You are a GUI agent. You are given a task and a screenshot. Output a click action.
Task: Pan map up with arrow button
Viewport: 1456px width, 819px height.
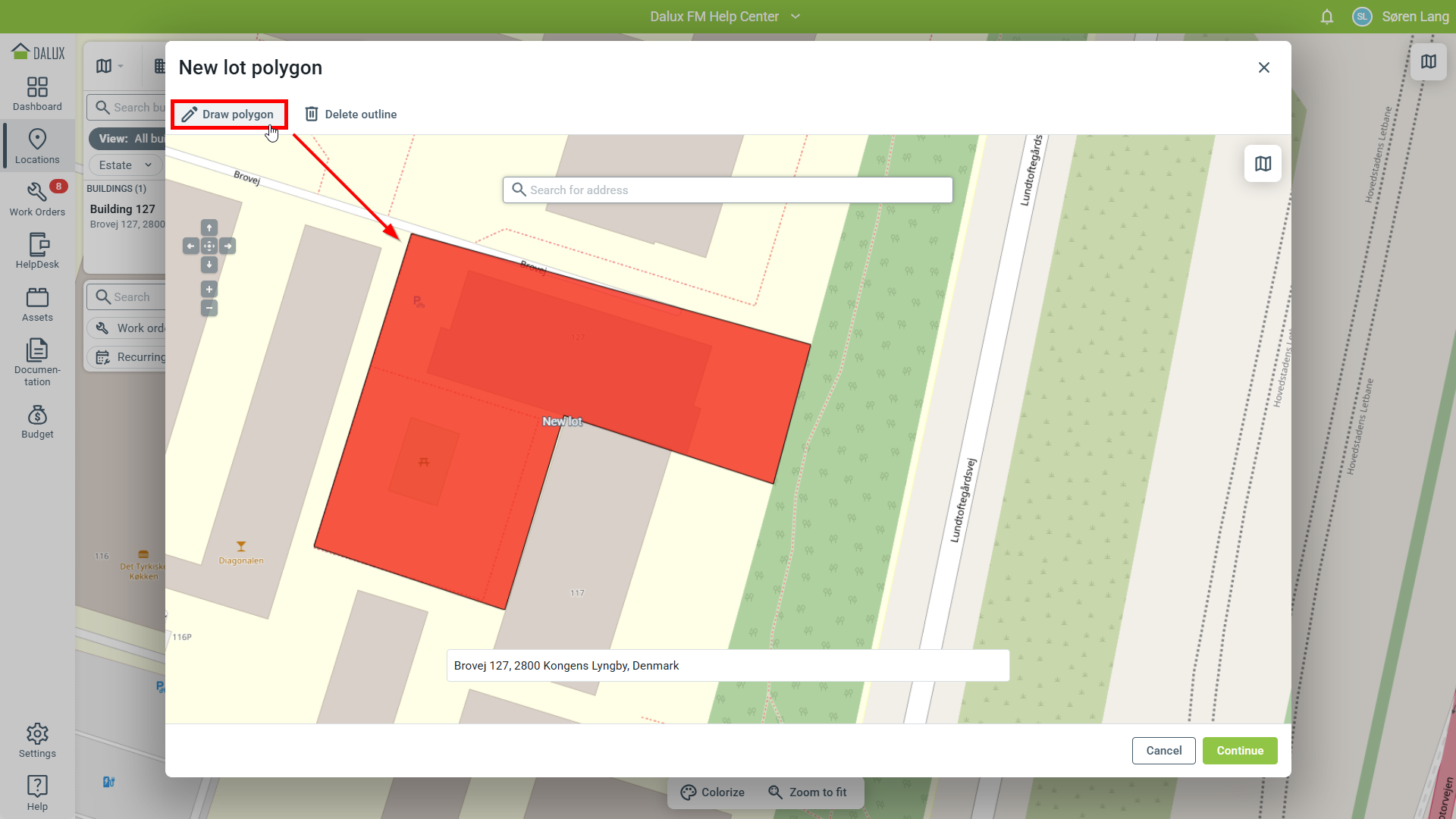[209, 227]
